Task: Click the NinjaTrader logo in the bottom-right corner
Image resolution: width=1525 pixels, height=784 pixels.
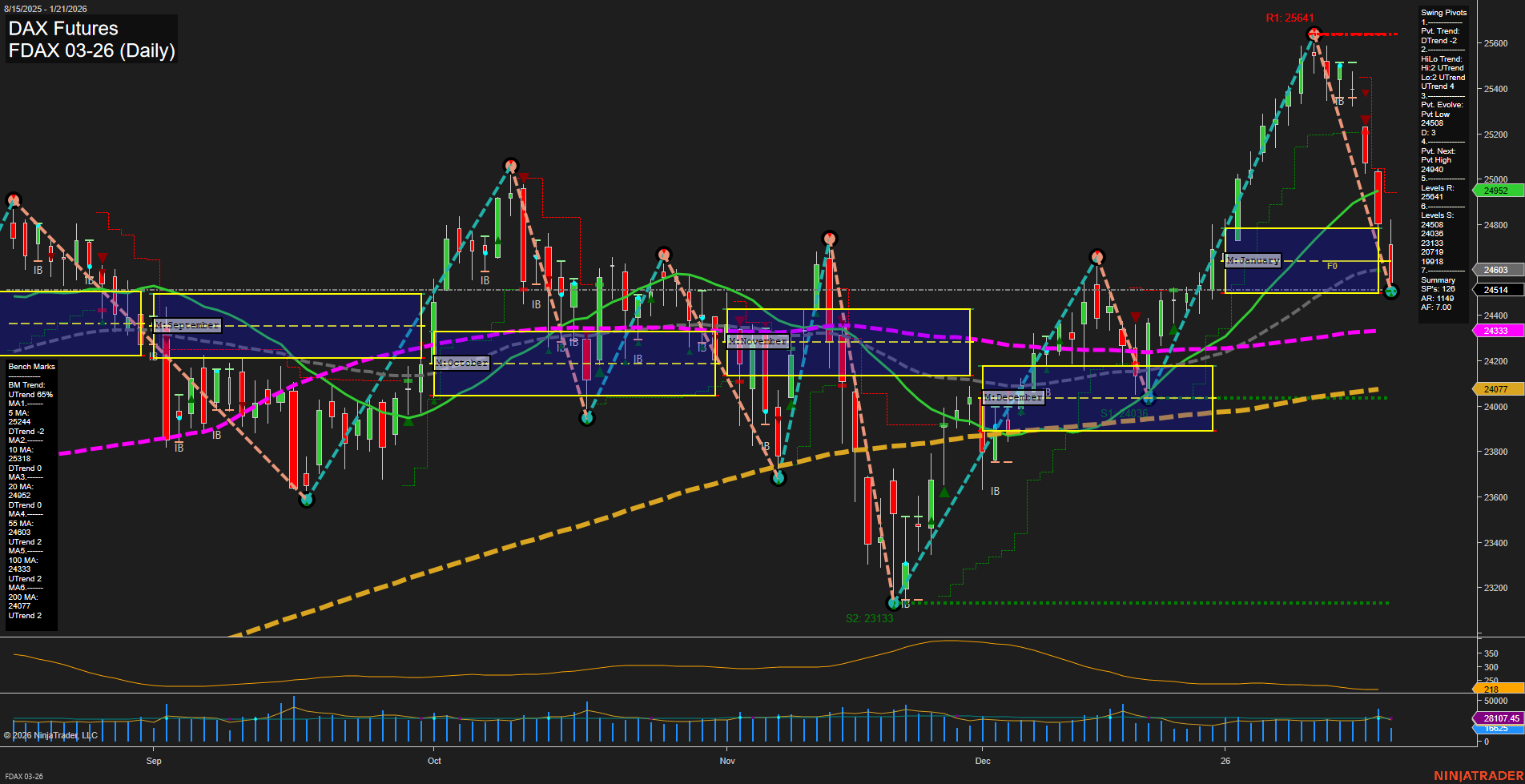Action: [1479, 774]
